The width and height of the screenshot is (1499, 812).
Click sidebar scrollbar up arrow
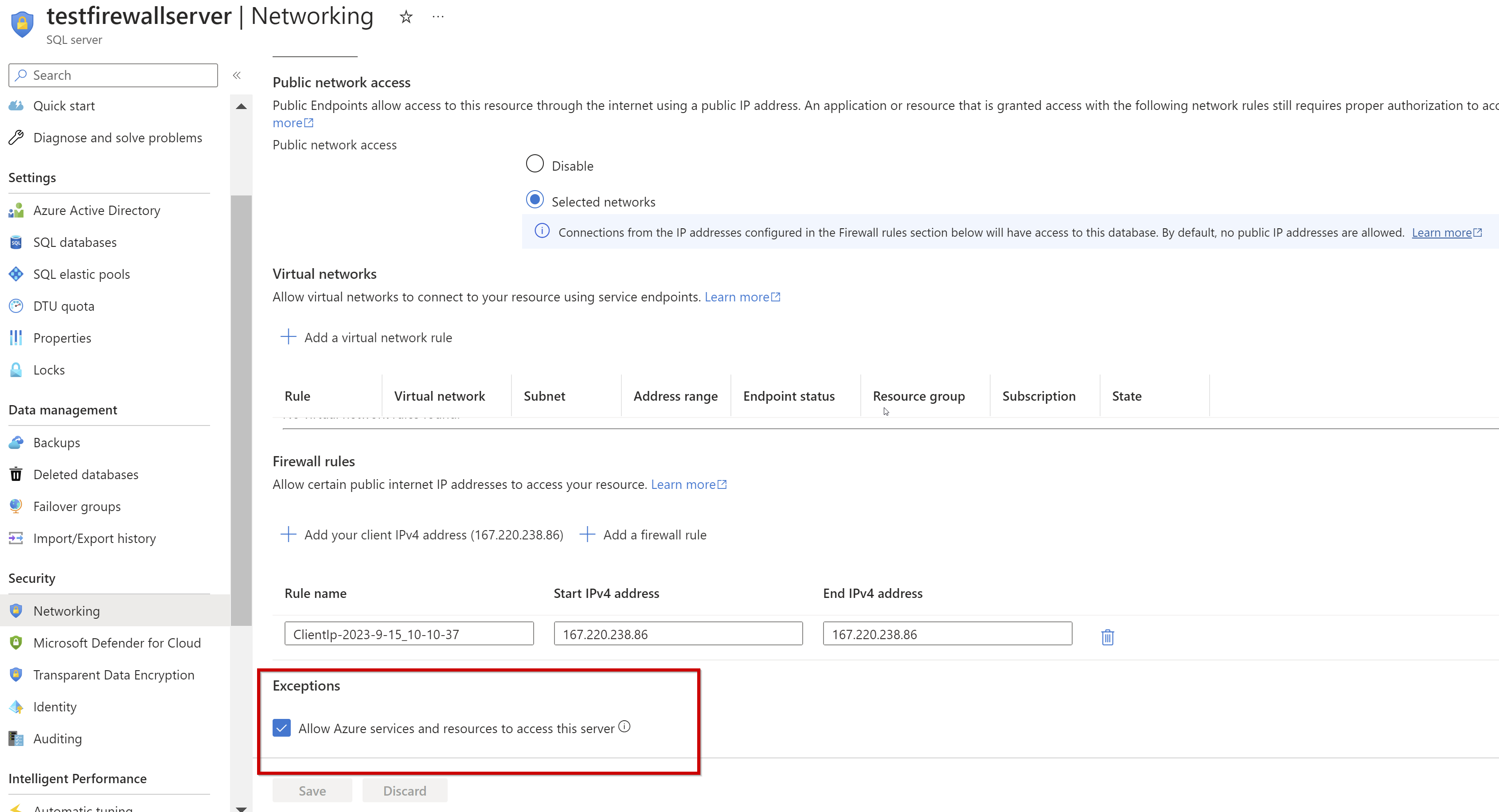click(x=241, y=106)
